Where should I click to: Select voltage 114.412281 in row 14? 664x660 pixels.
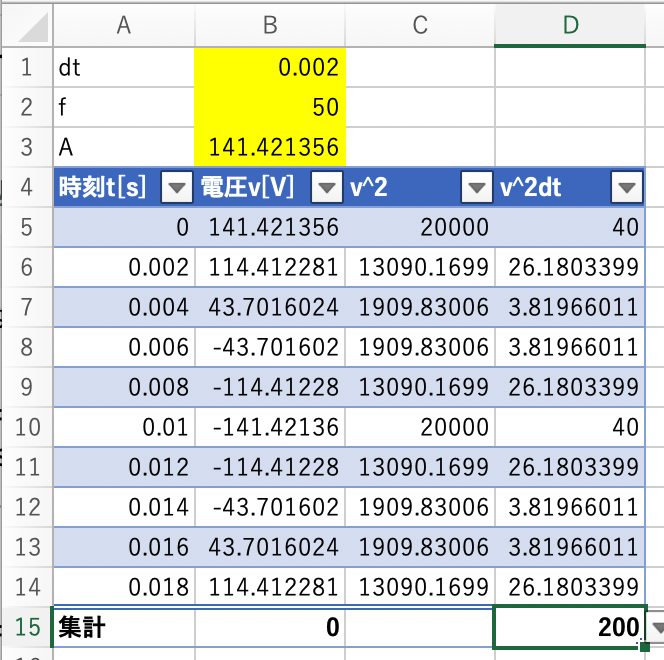point(270,587)
